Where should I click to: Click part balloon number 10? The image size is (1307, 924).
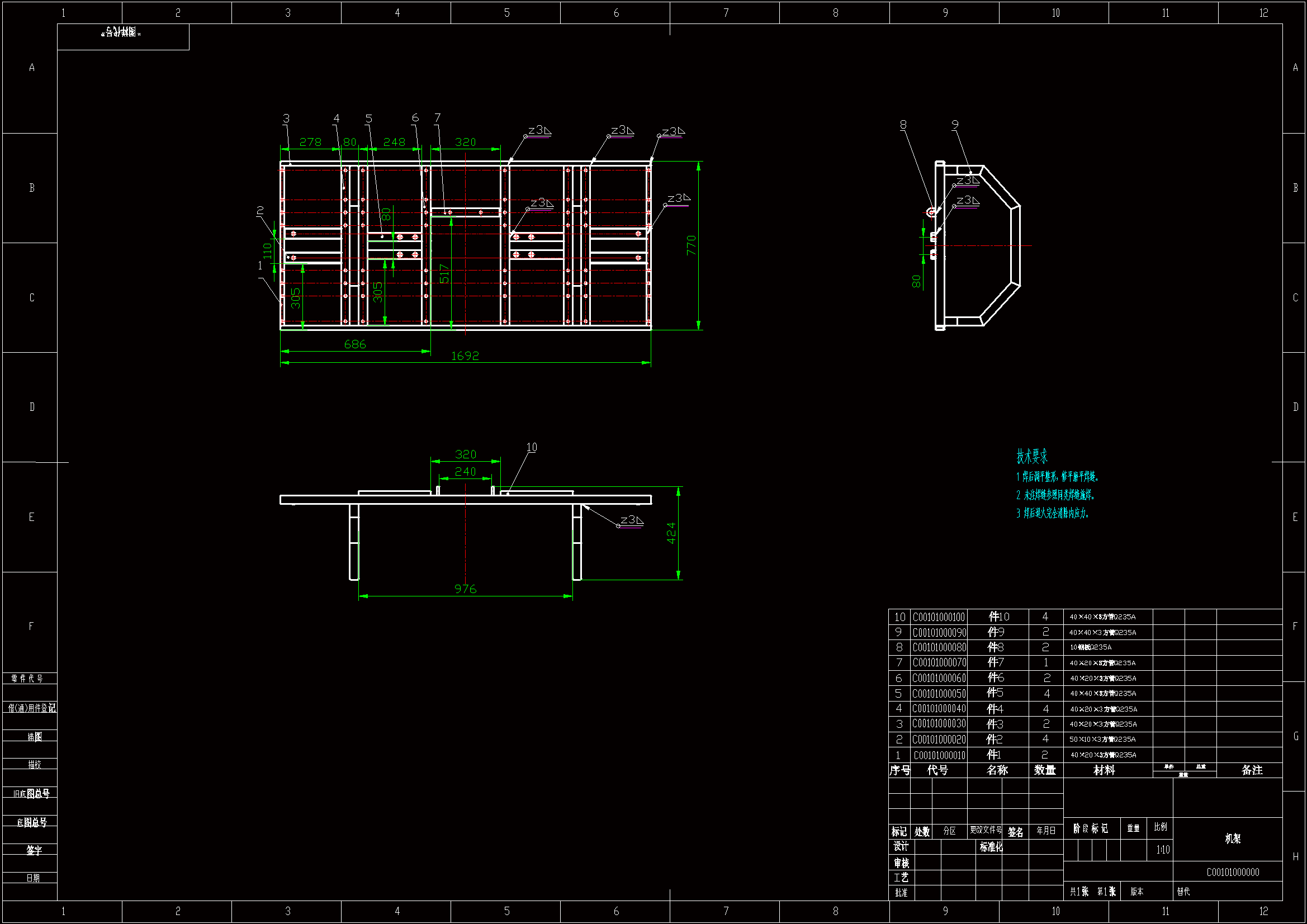(x=531, y=448)
